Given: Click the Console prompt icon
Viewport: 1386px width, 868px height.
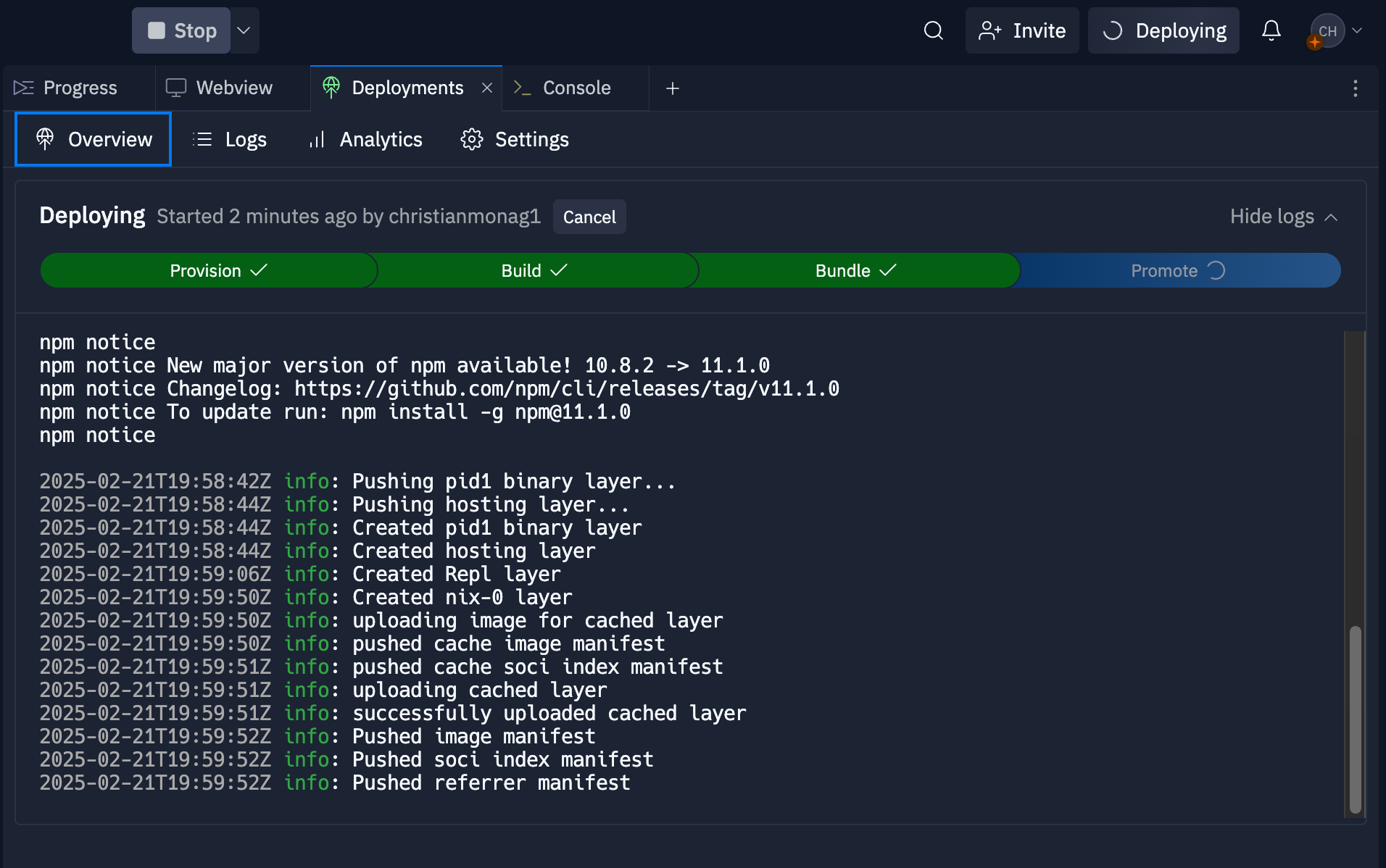Looking at the screenshot, I should click(x=522, y=88).
